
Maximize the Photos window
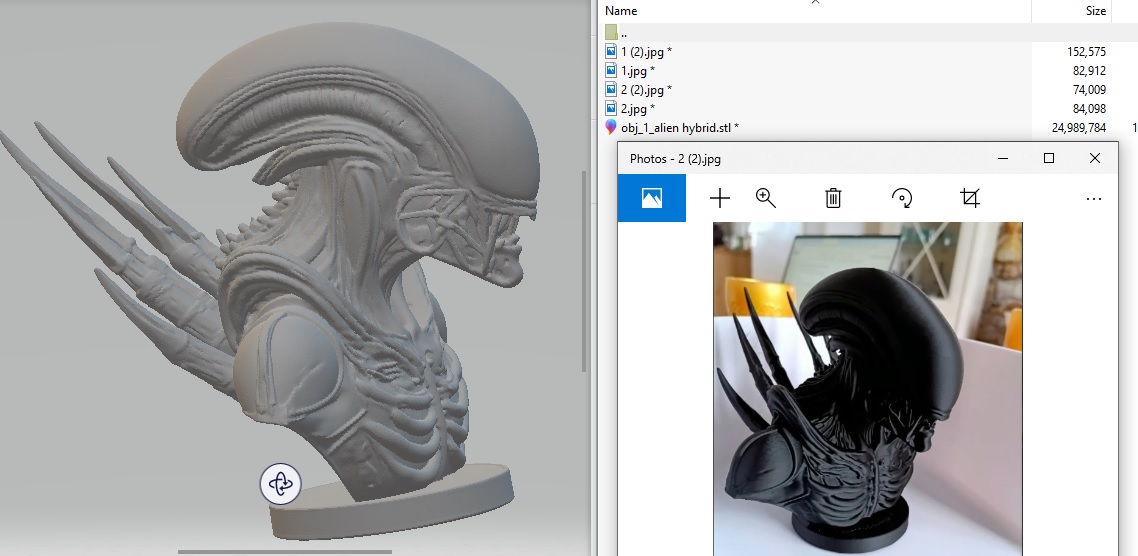[x=1049, y=158]
